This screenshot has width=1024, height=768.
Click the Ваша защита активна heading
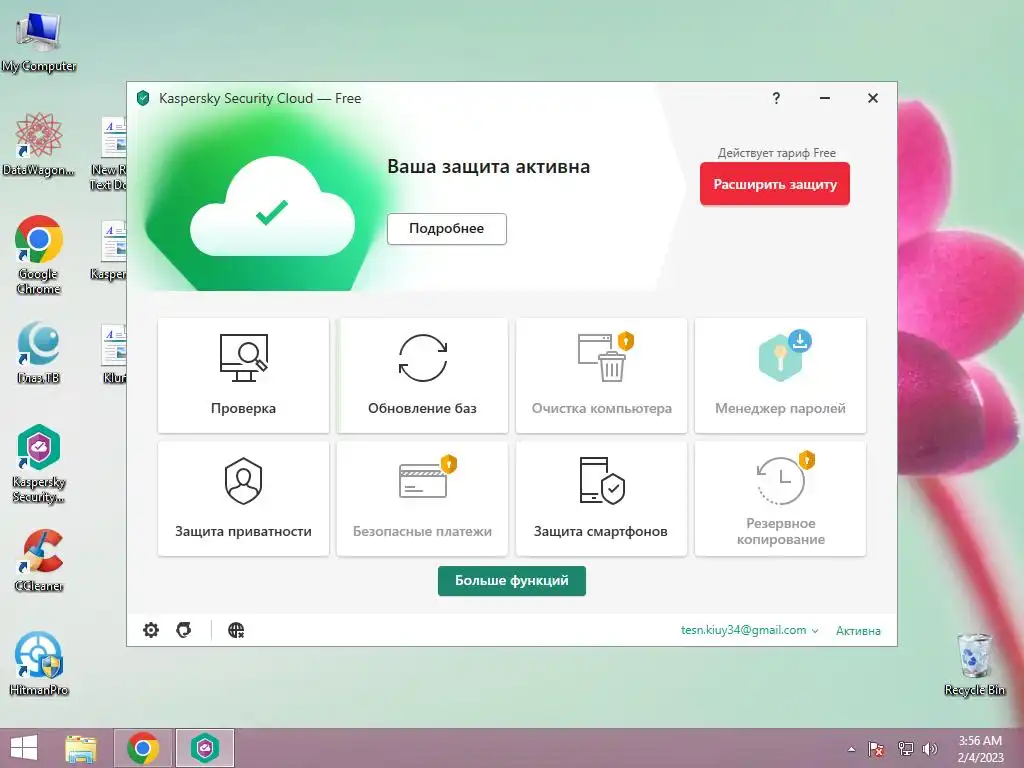pyautogui.click(x=488, y=167)
